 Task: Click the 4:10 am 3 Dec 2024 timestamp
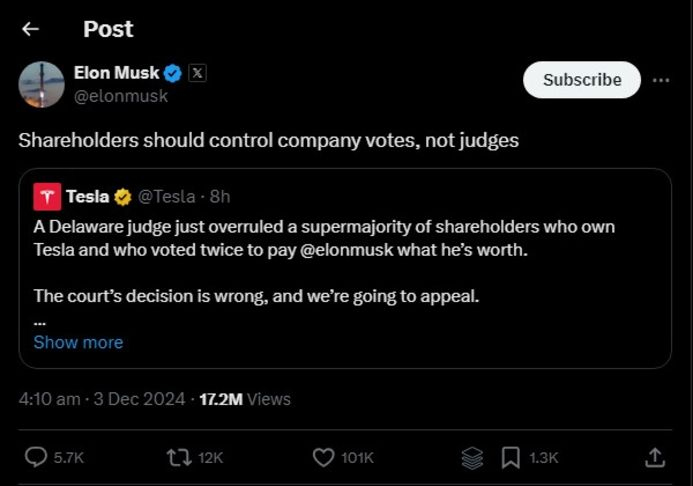102,399
